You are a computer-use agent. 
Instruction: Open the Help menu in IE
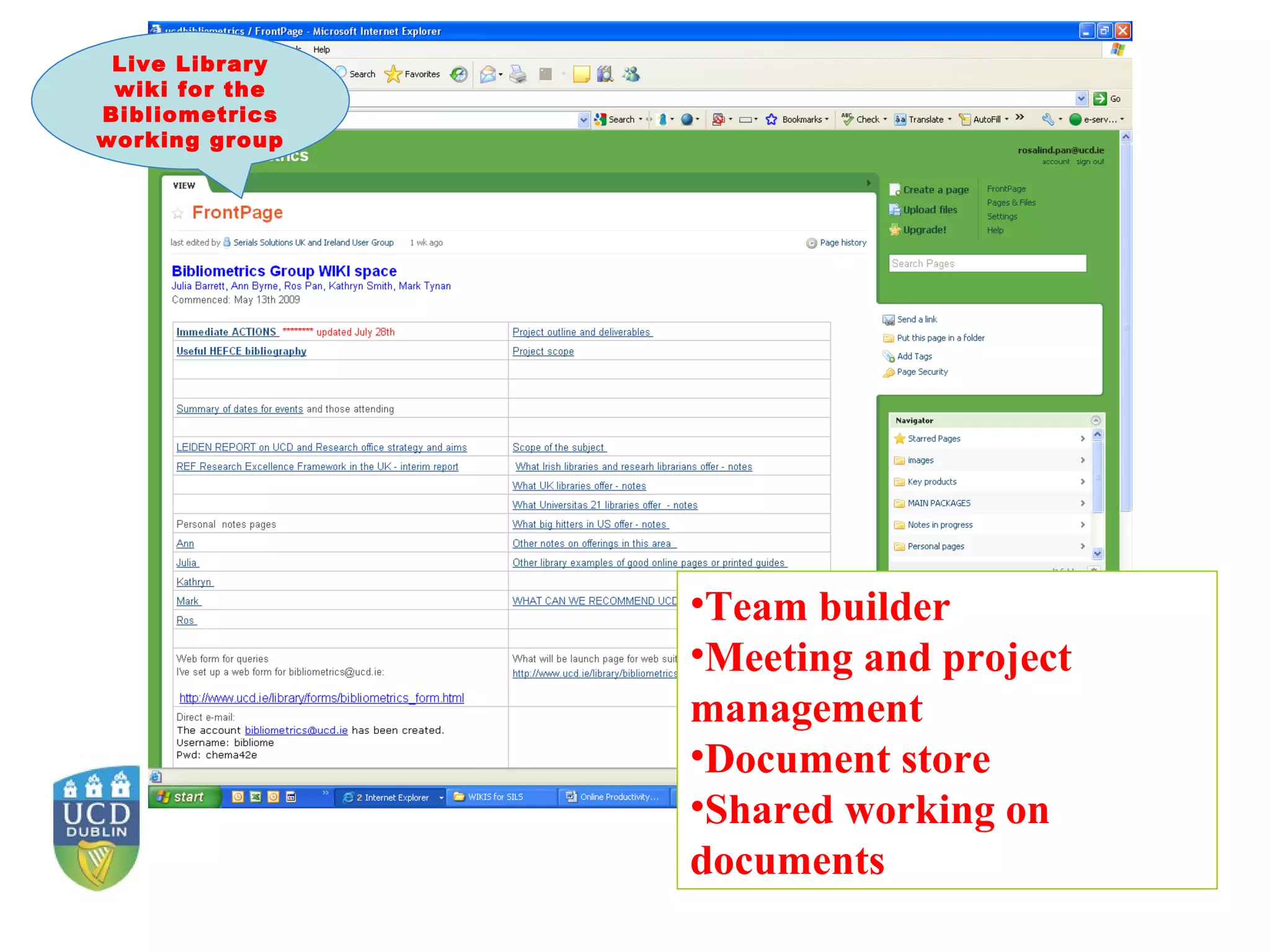pos(321,50)
